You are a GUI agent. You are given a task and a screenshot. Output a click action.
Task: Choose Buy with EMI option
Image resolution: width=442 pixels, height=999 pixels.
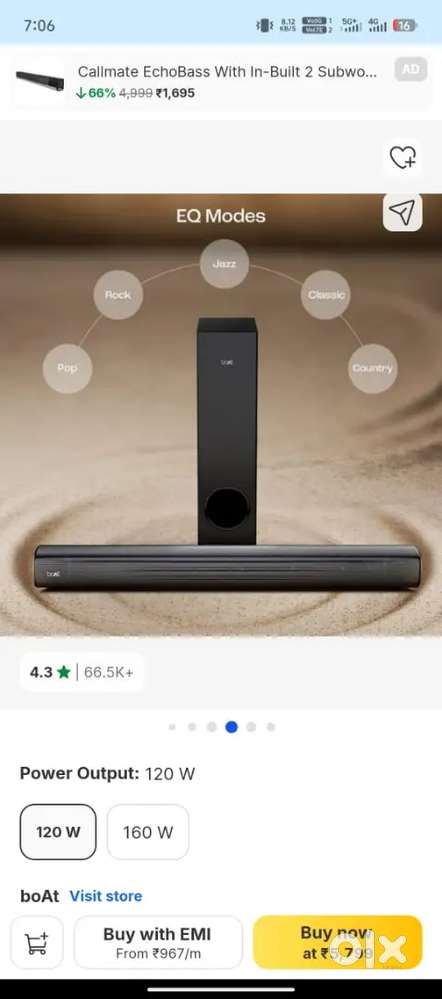tap(158, 942)
